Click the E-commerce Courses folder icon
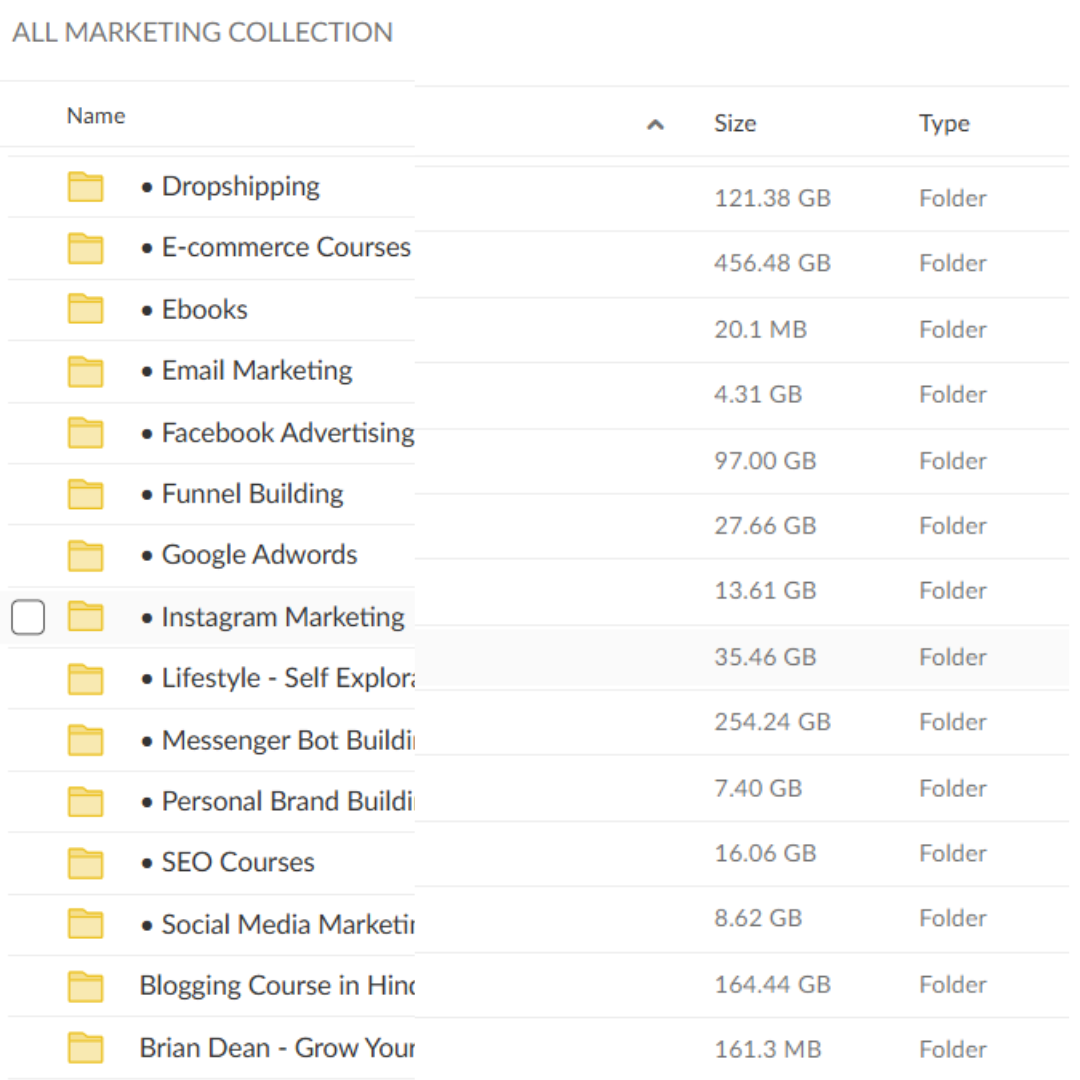This screenshot has height=1080, width=1080. point(85,247)
